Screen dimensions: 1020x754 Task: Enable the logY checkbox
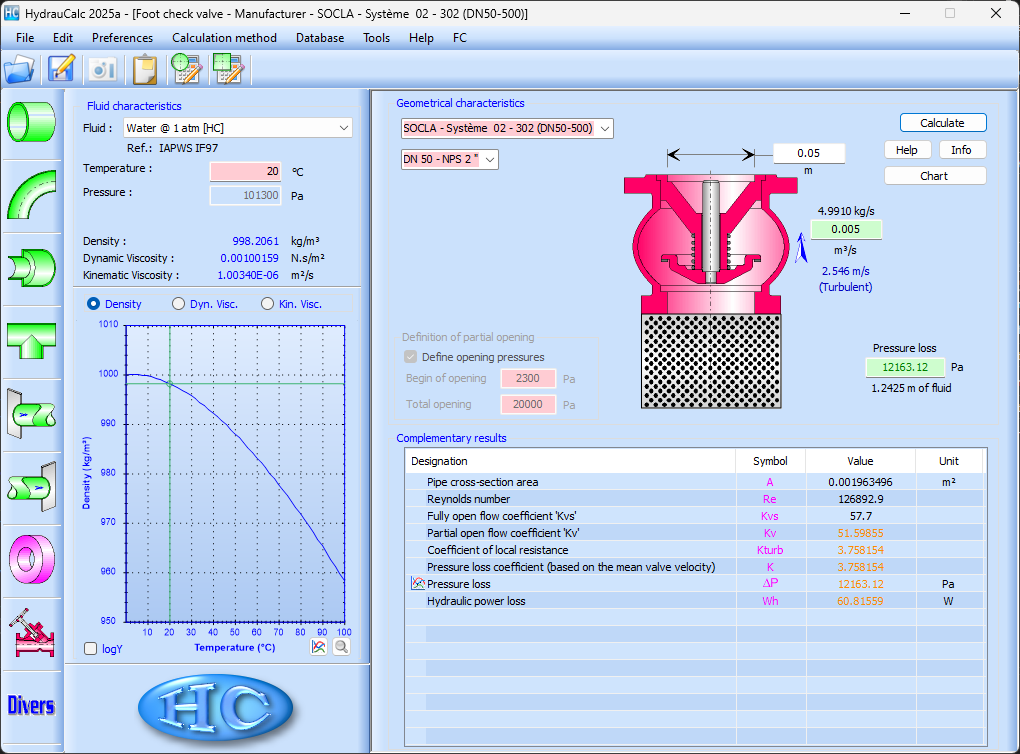coord(91,649)
